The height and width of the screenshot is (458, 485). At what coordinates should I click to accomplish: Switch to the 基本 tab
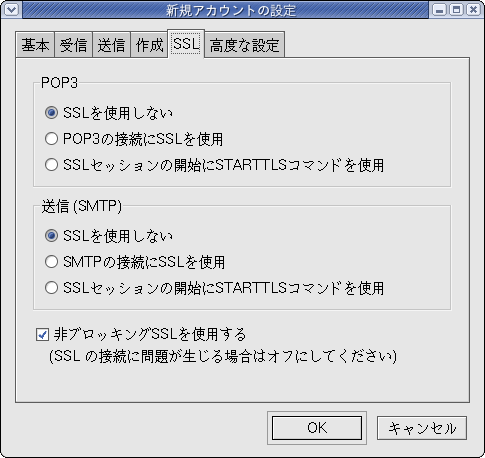(35, 45)
